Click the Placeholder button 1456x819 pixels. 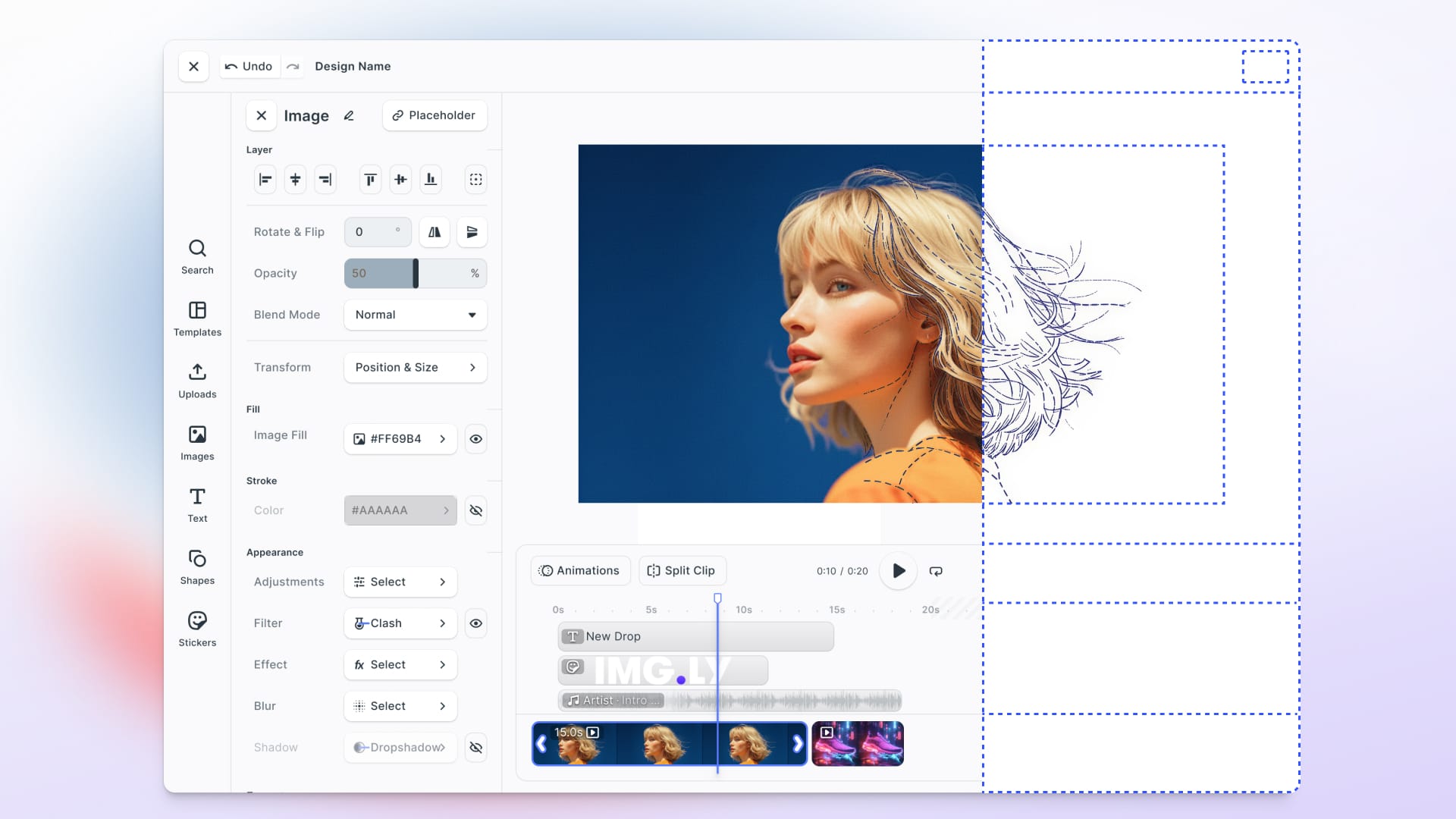point(435,115)
